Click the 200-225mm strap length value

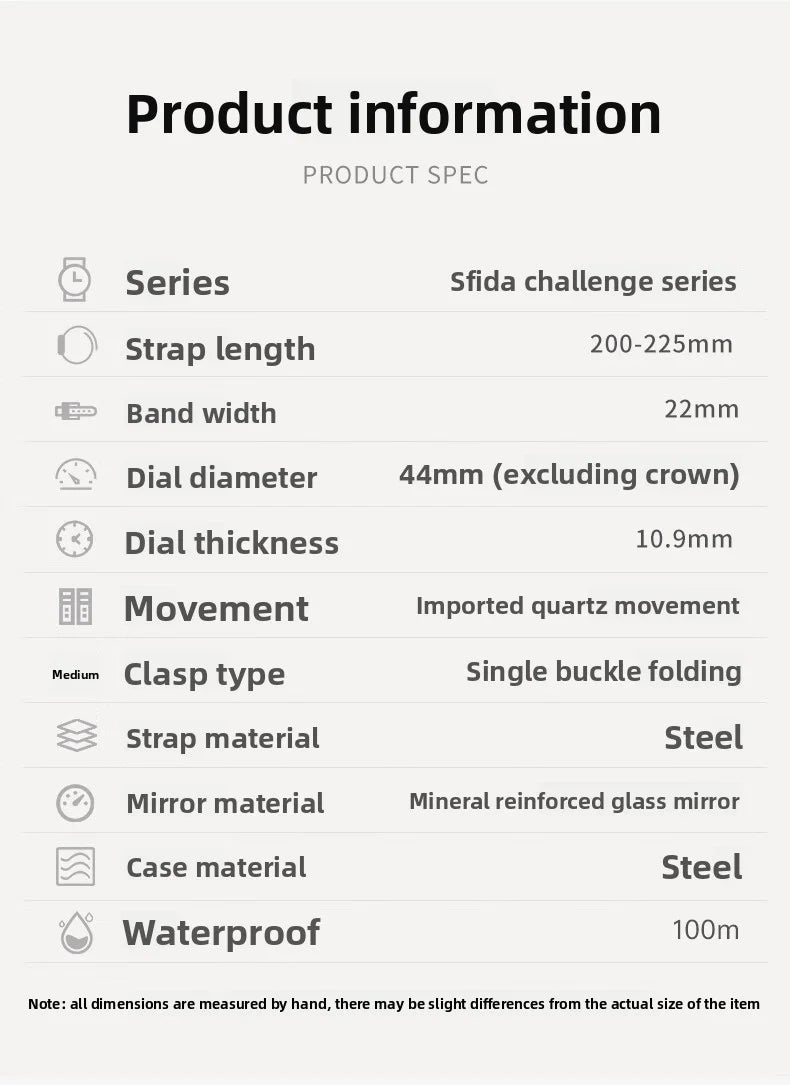[x=661, y=345]
